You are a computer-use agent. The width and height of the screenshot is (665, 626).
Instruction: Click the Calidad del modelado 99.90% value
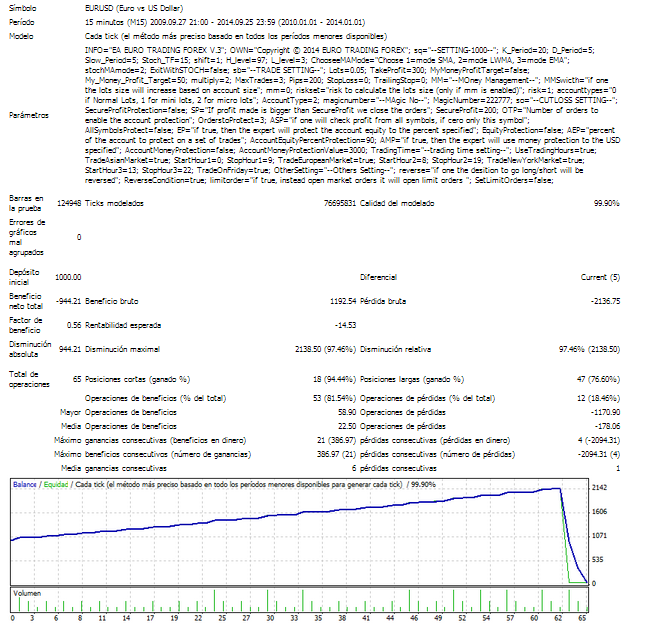(605, 202)
